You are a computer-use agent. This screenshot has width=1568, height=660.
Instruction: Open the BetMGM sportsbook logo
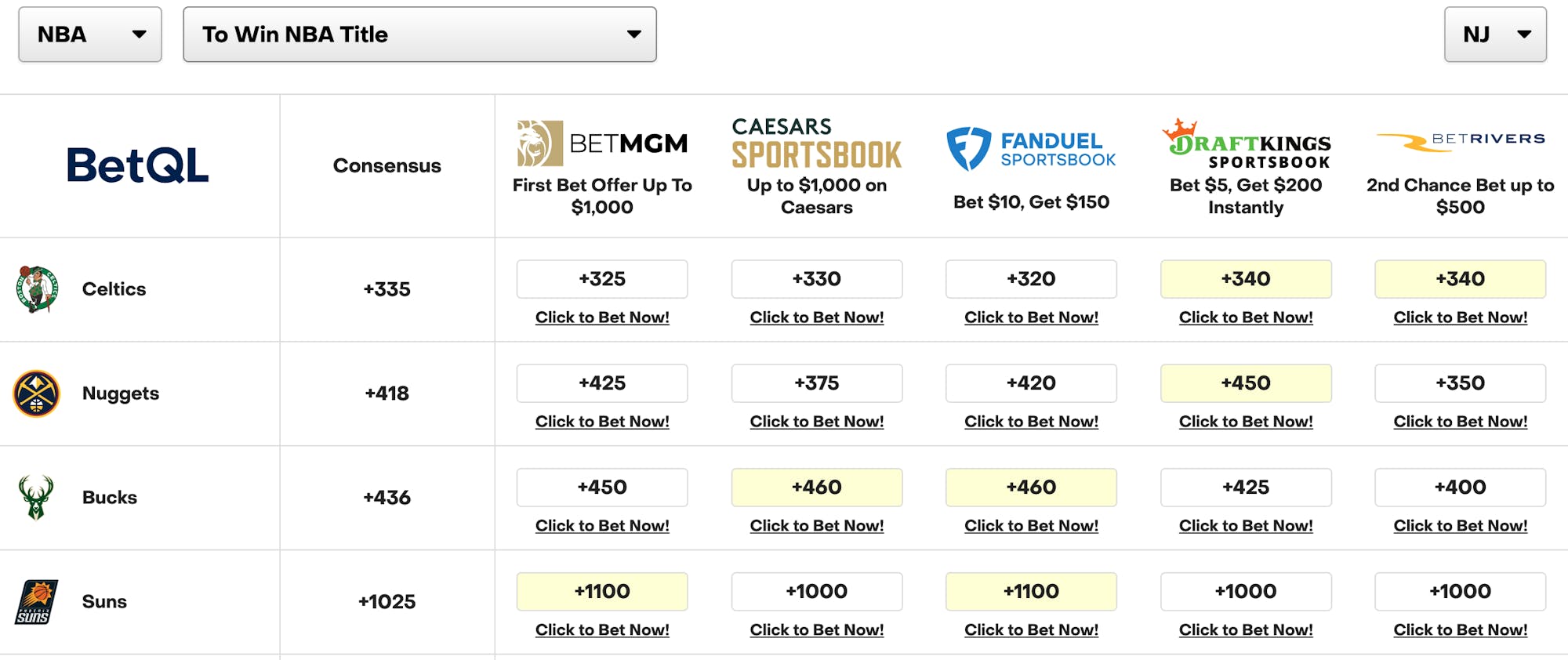coord(602,143)
